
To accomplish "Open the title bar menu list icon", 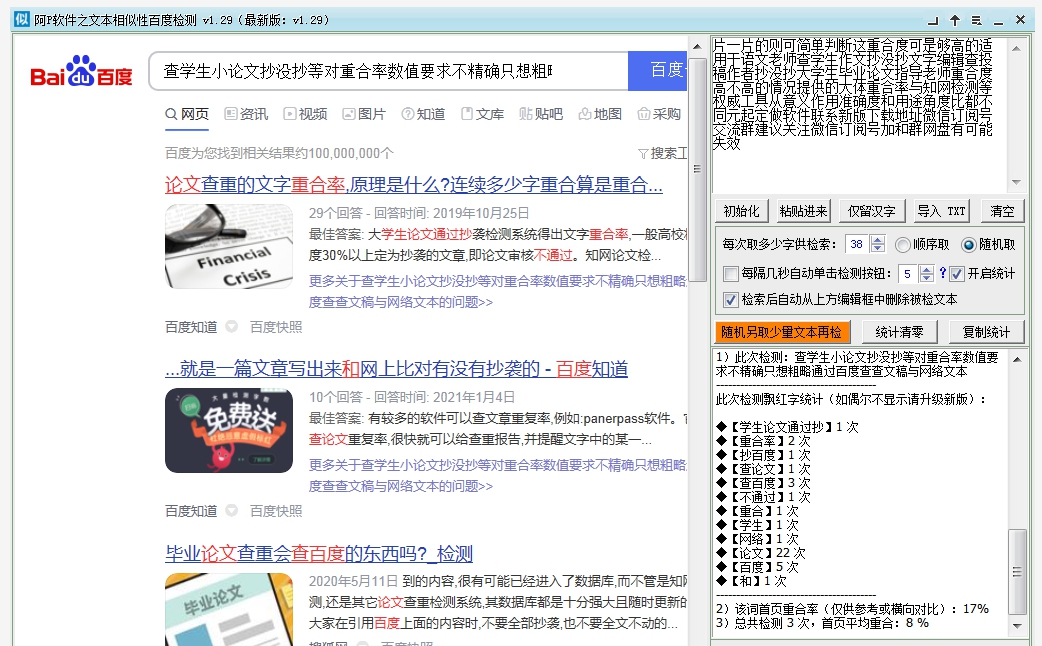I will (976, 21).
